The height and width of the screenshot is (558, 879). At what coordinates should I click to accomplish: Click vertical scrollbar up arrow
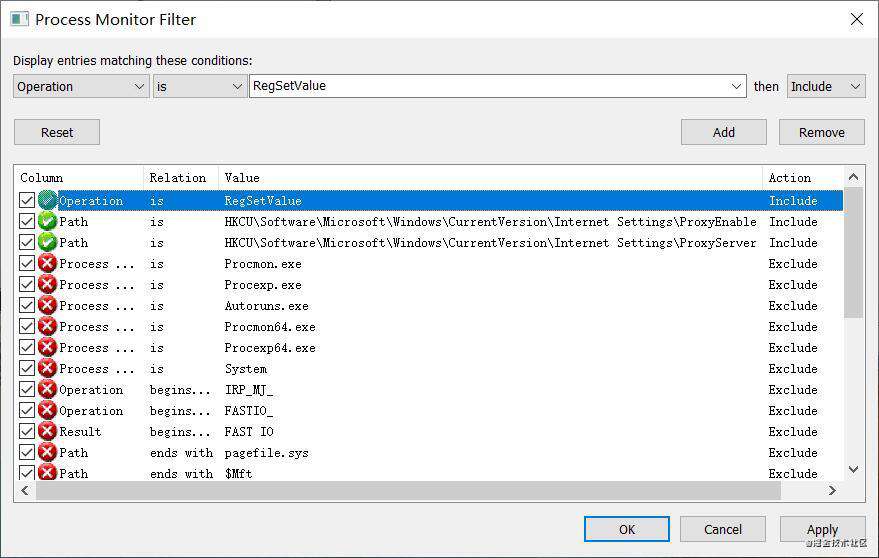point(853,177)
